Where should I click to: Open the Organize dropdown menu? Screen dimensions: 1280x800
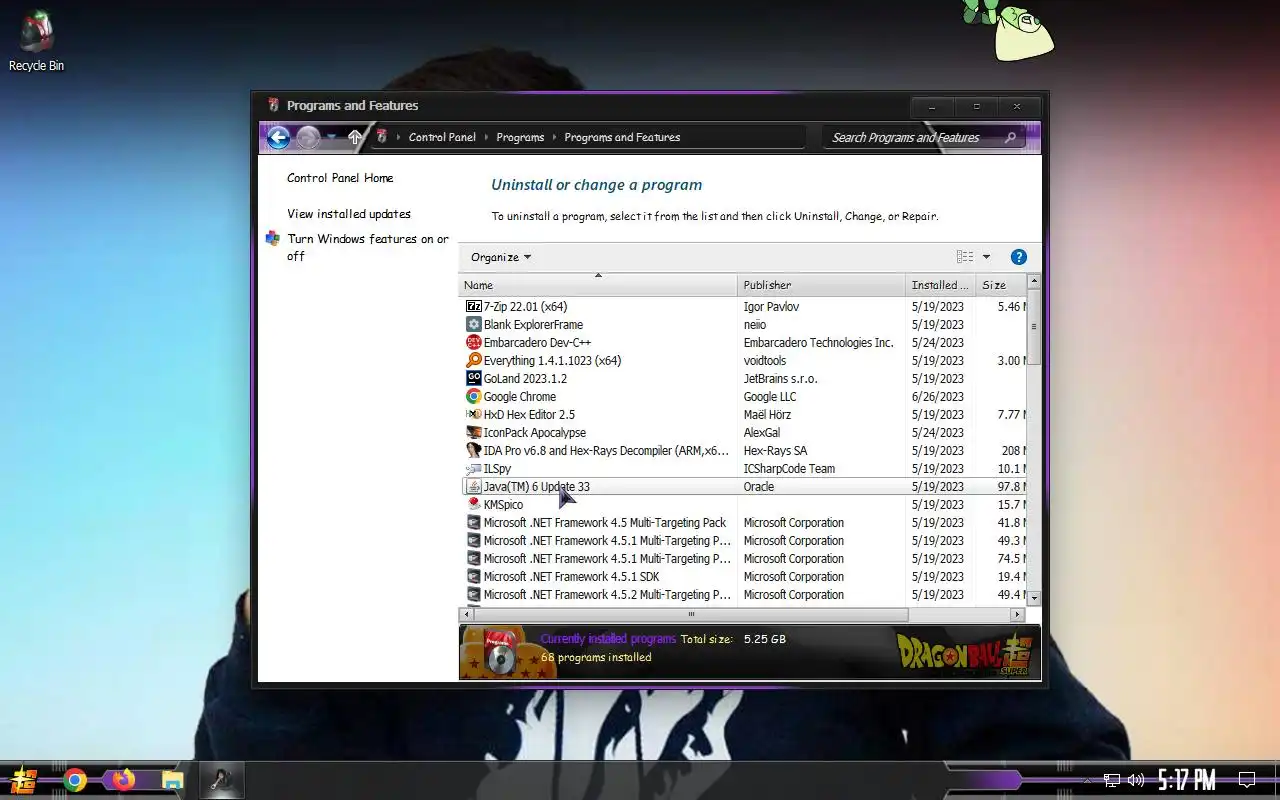pos(501,257)
